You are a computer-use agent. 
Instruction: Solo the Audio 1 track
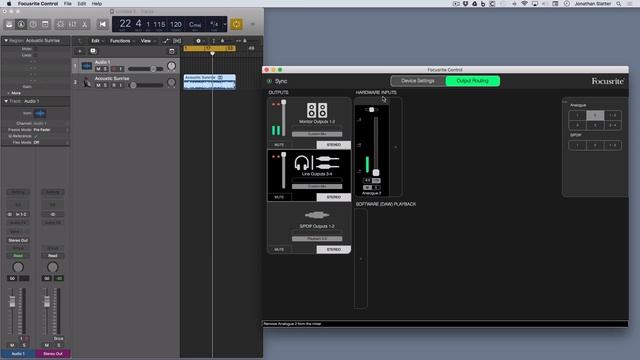click(x=105, y=69)
